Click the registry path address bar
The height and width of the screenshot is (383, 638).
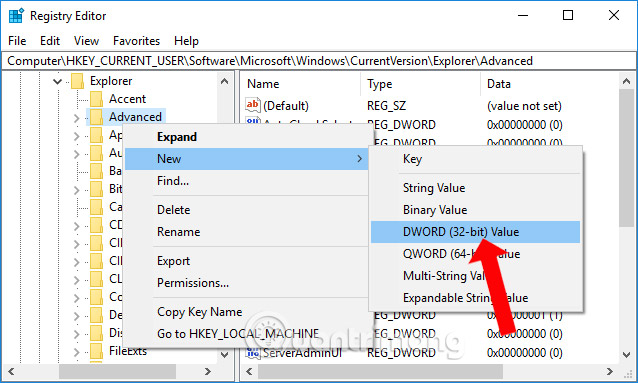click(x=319, y=61)
